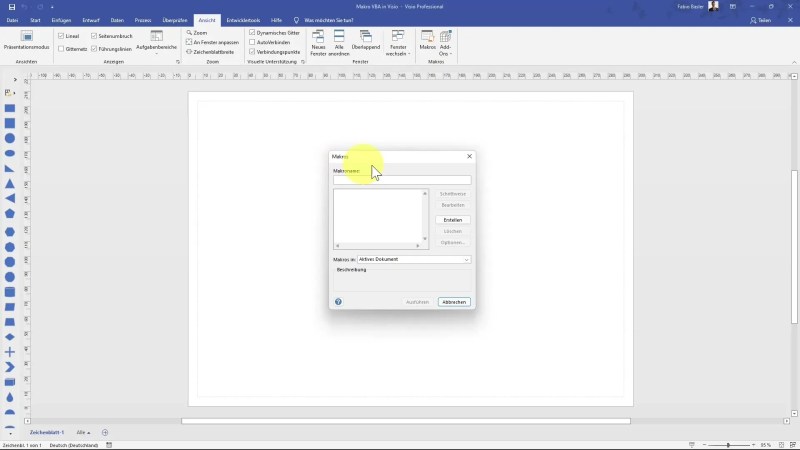
Task: Select the upward triangle shape
Action: coord(10,184)
